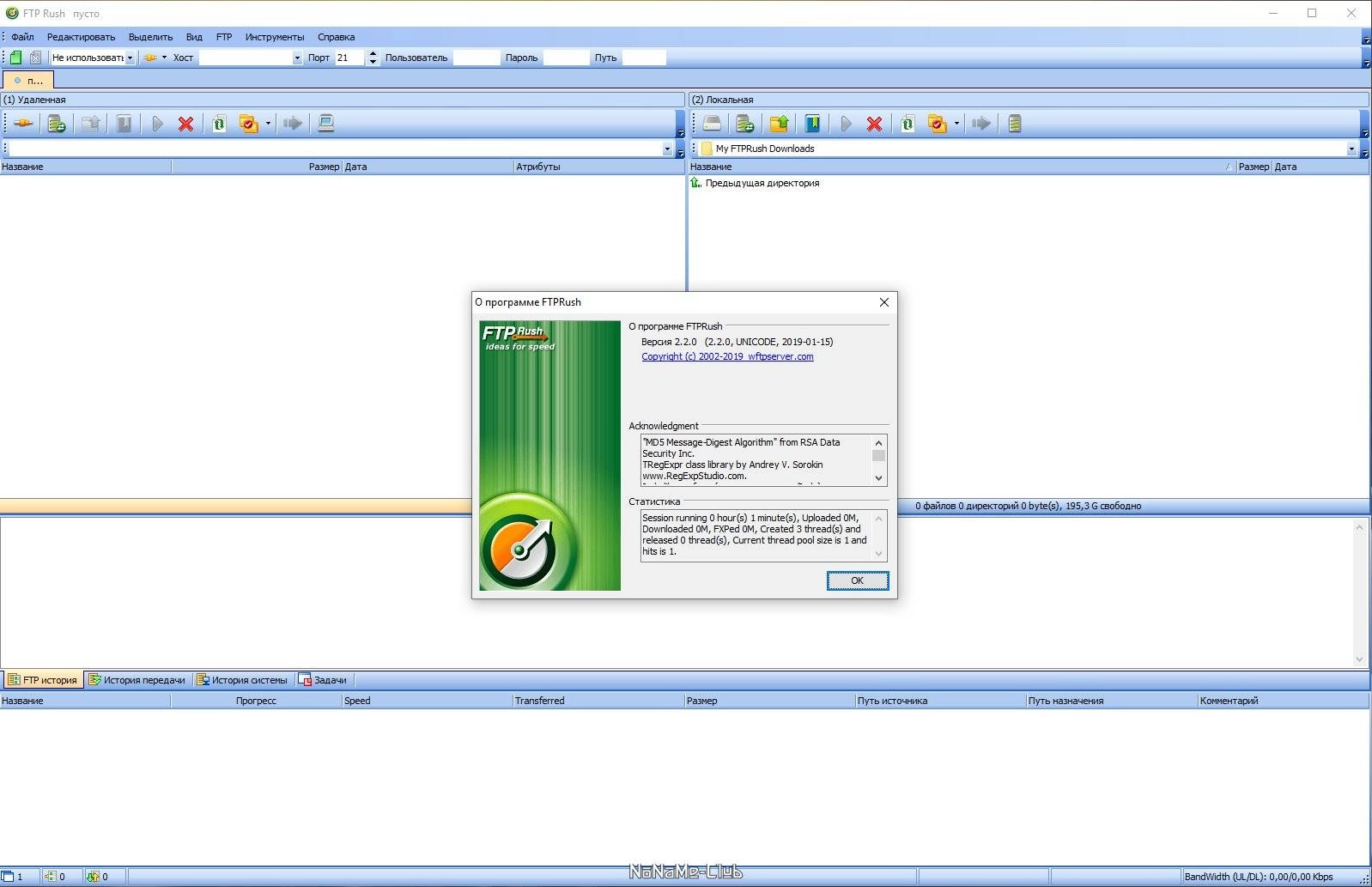Switch to the 'История передачи' tab

point(137,679)
